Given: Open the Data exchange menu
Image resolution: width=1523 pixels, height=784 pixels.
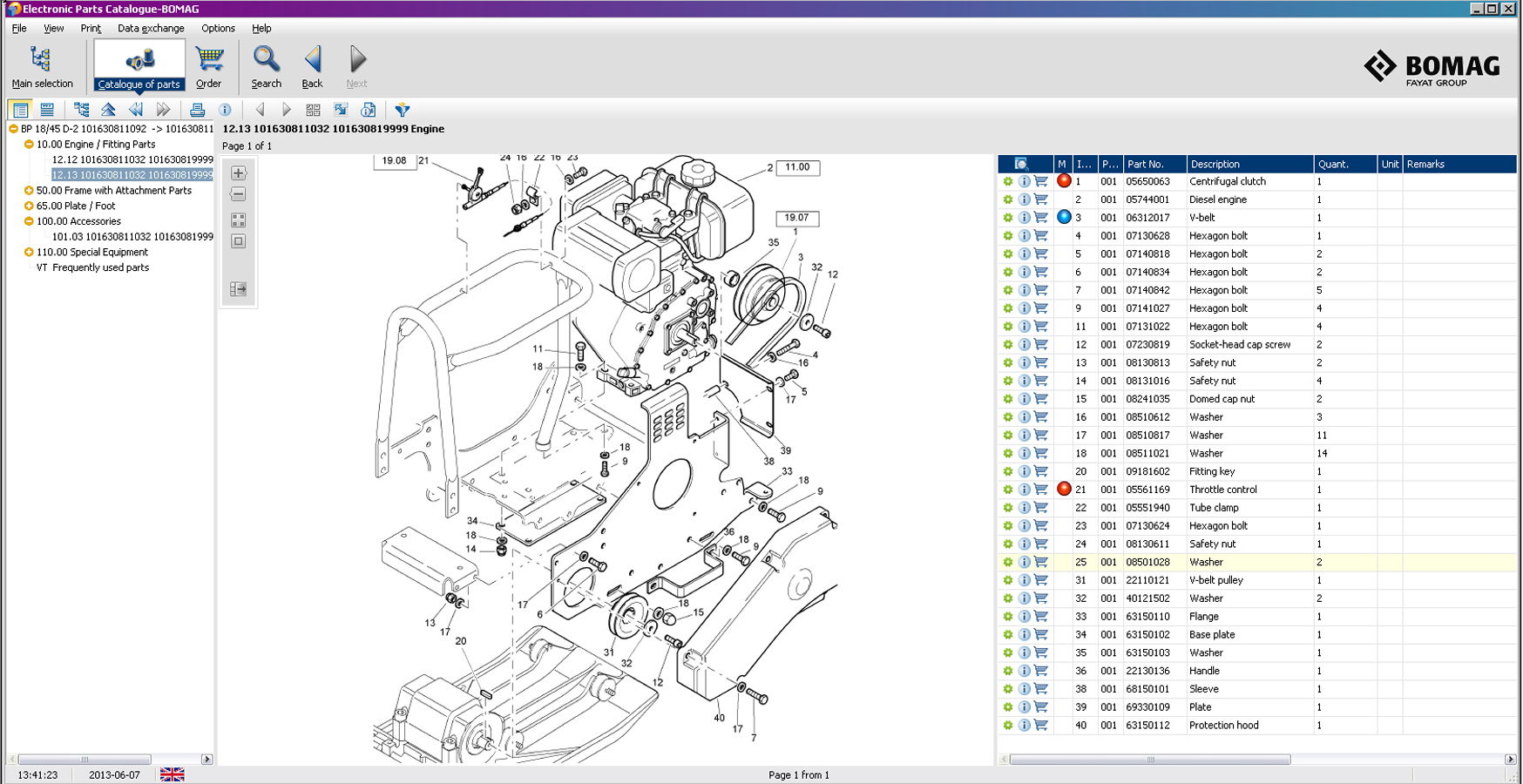Looking at the screenshot, I should pyautogui.click(x=151, y=28).
